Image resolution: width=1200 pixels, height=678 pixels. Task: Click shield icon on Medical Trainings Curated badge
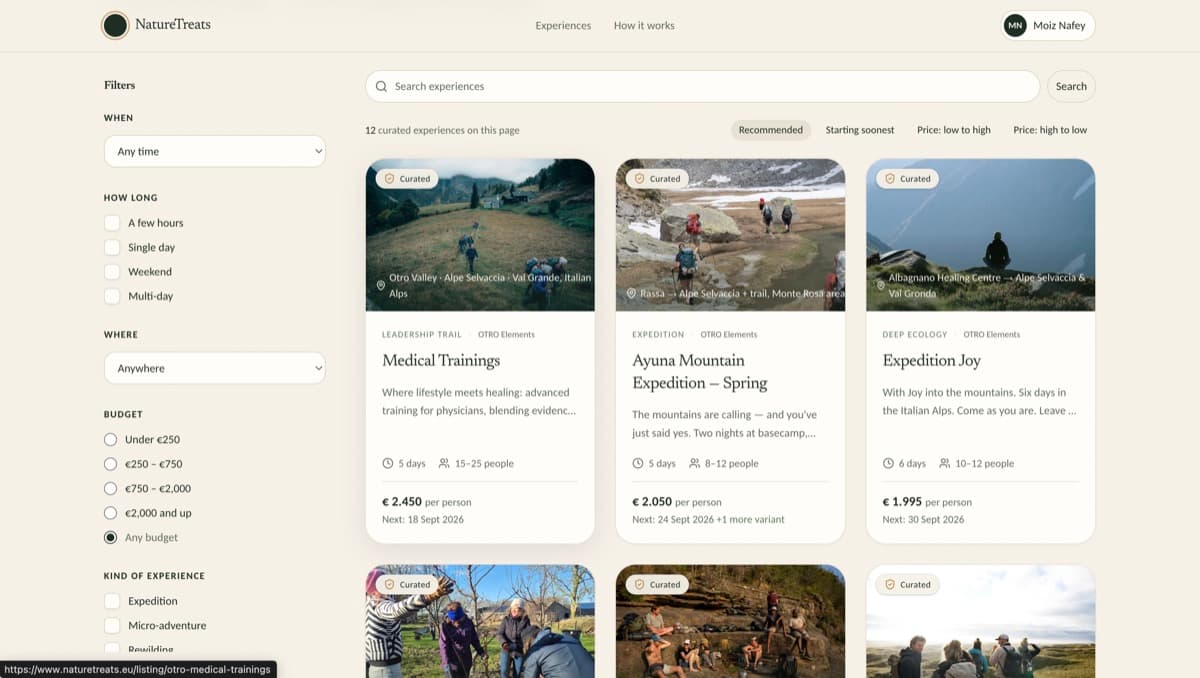click(389, 179)
